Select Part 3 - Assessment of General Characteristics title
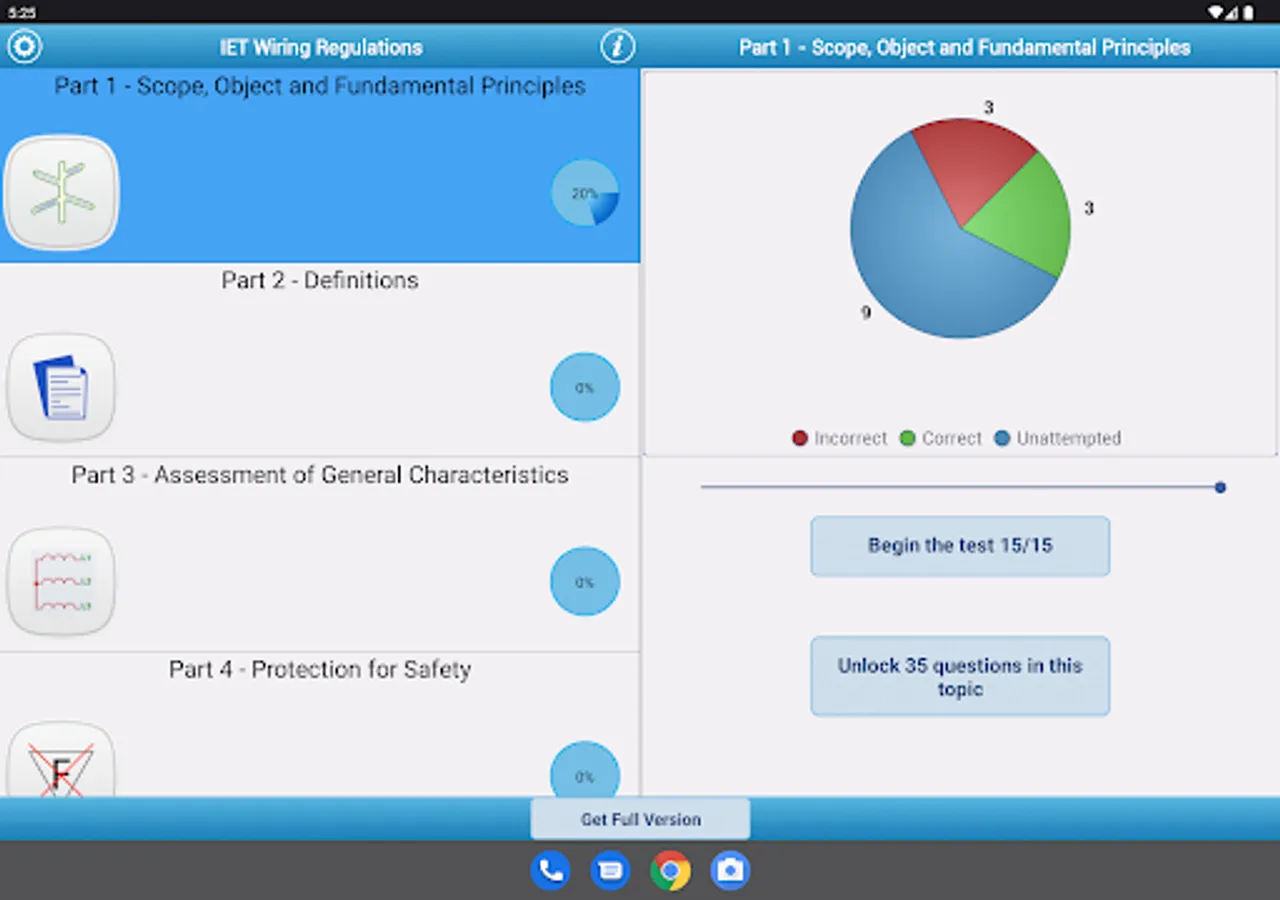1280x900 pixels. [320, 475]
